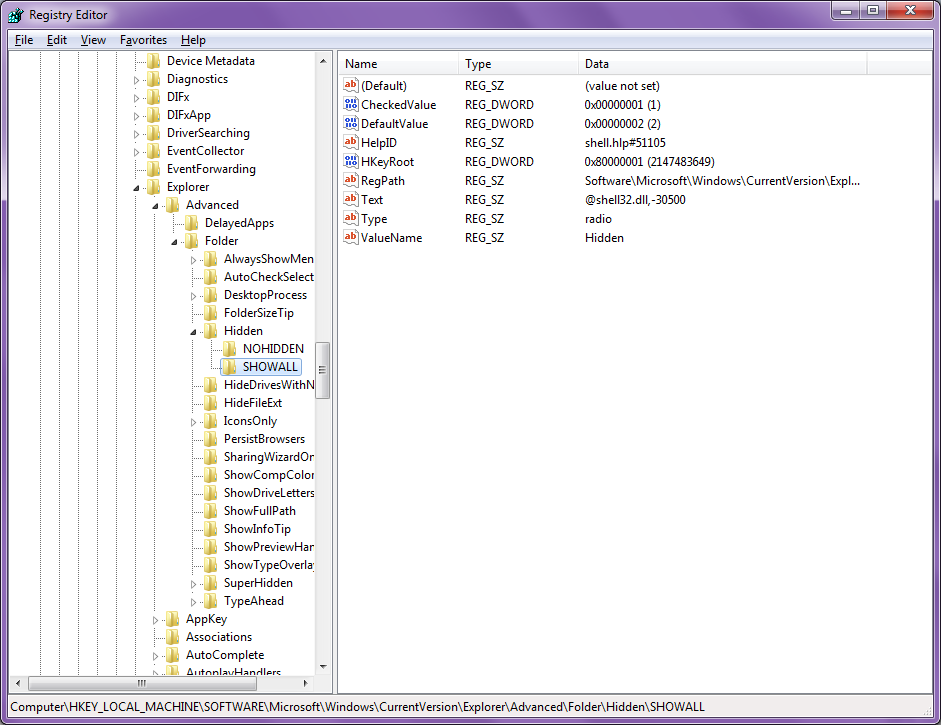Screen dimensions: 941x725
Task: Click the (Default) string value icon
Action: 351,85
